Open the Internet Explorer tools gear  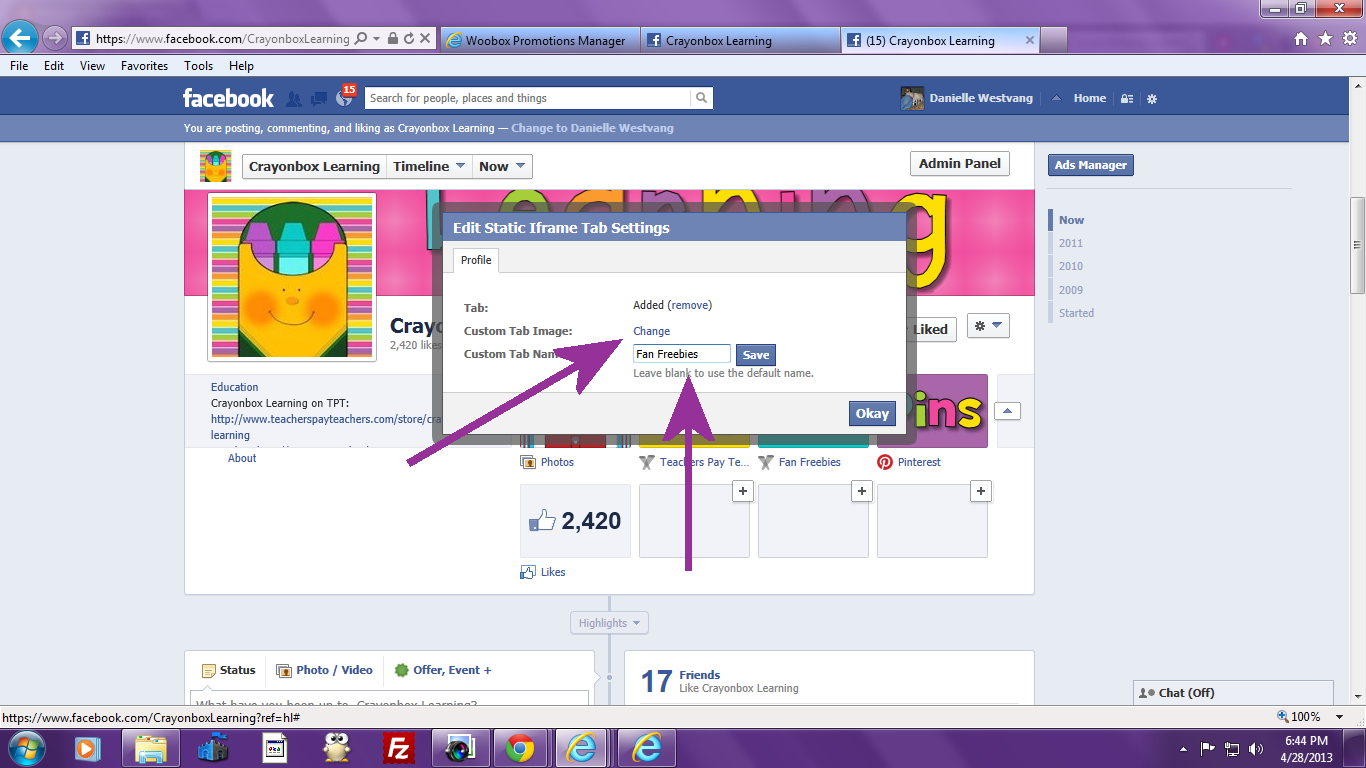tap(1349, 39)
